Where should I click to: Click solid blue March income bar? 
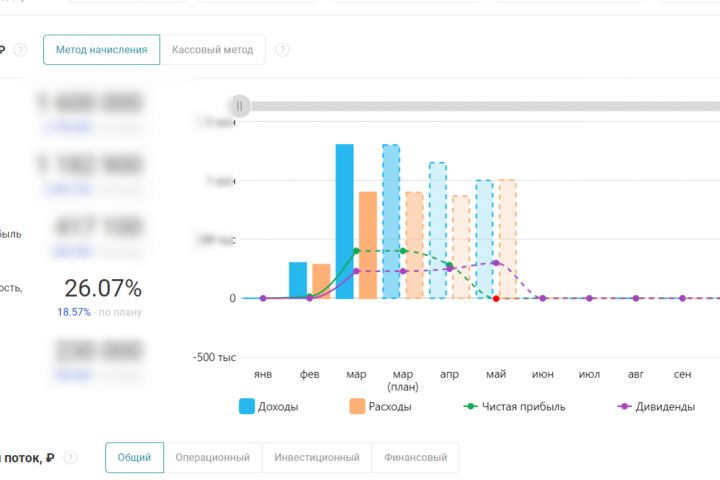pos(344,221)
